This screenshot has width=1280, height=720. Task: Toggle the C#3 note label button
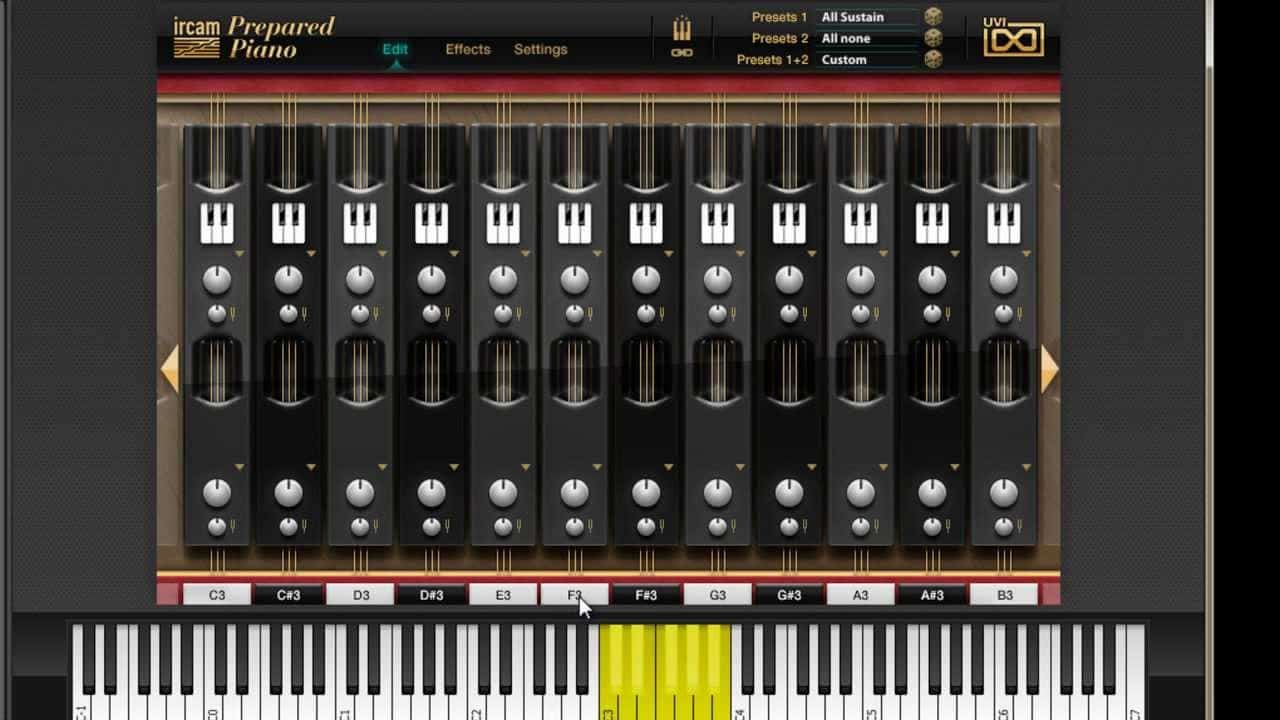click(289, 595)
